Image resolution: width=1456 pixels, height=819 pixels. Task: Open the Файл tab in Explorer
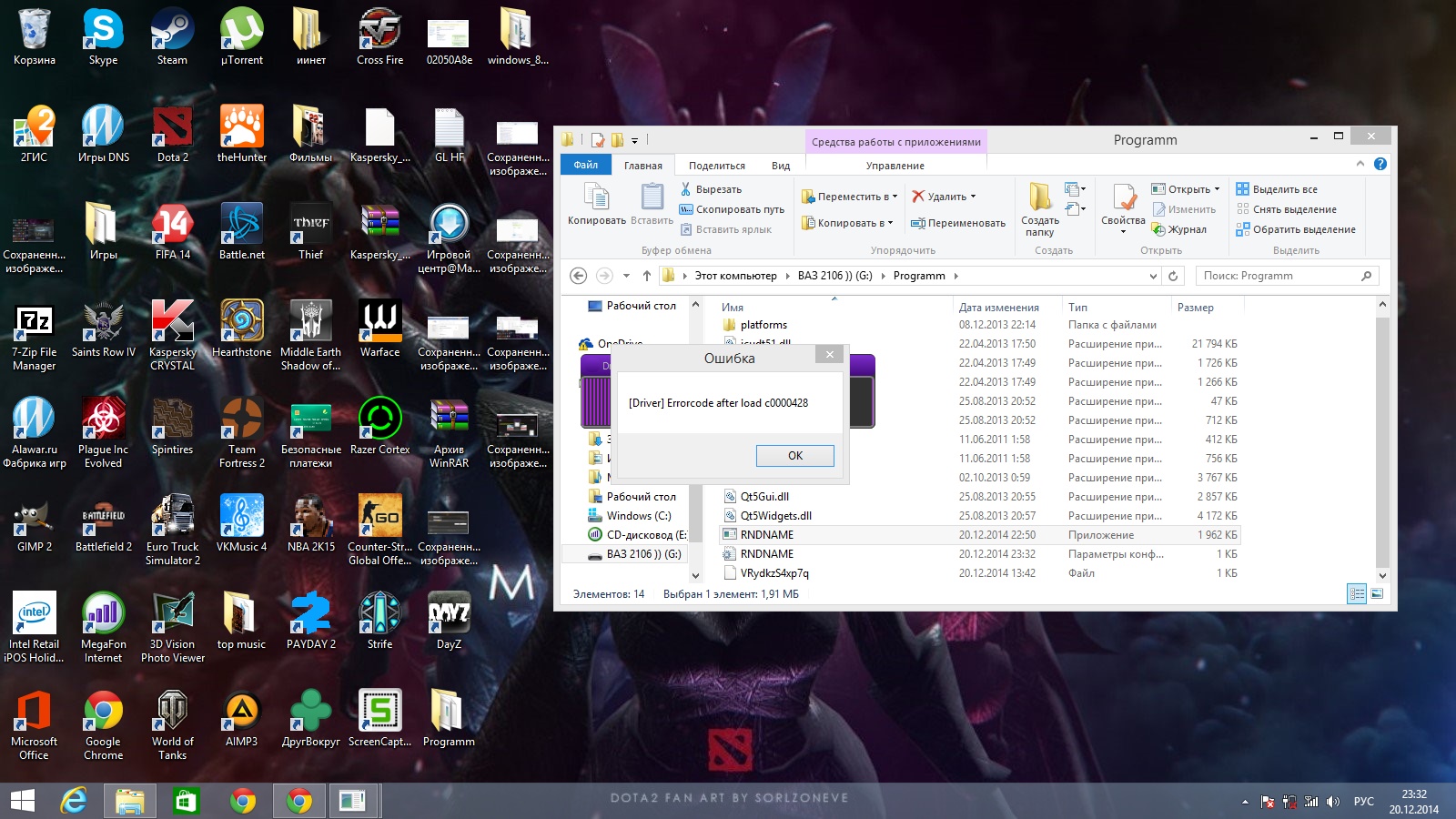tap(585, 165)
